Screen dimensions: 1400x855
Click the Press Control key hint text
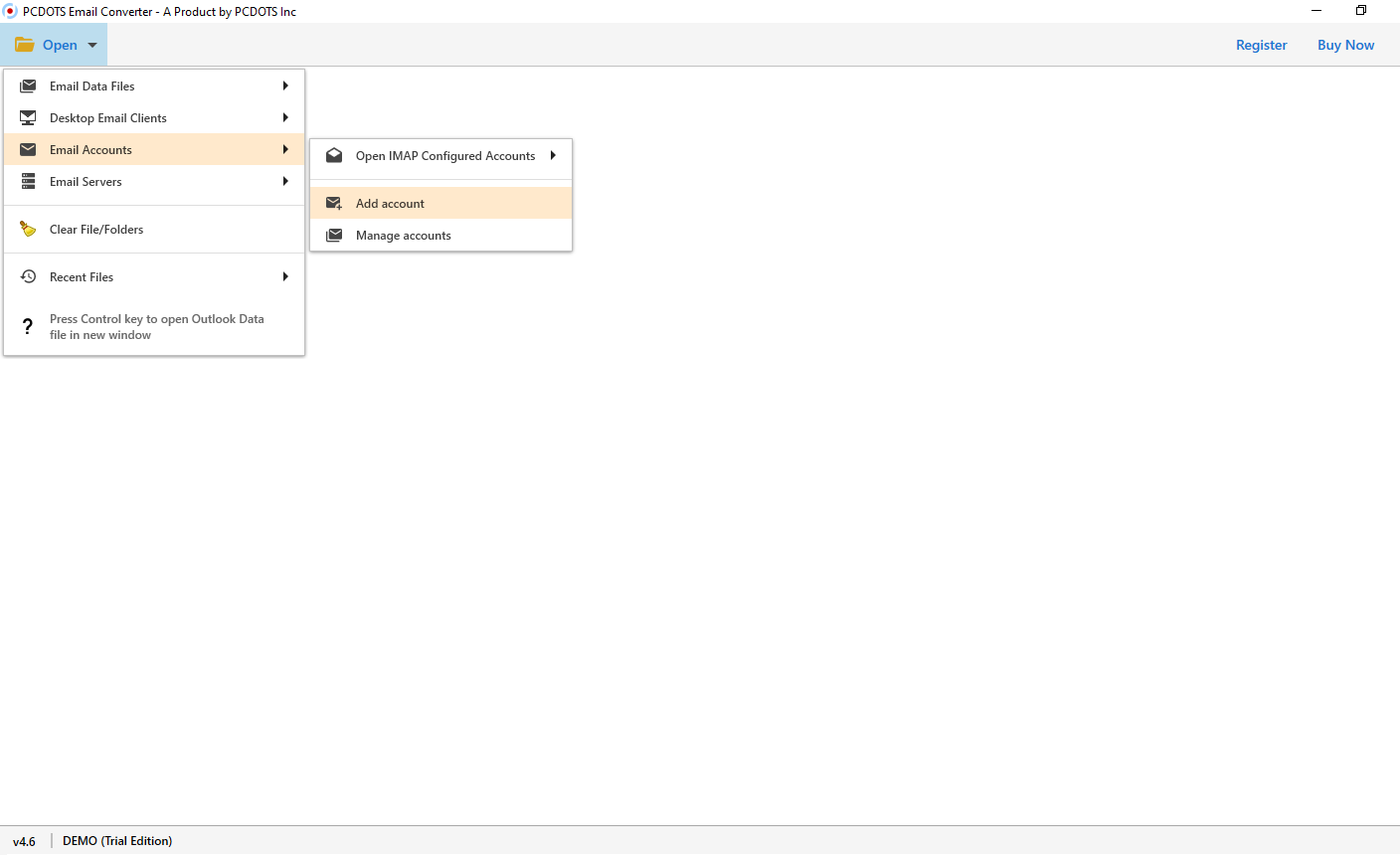coord(157,327)
